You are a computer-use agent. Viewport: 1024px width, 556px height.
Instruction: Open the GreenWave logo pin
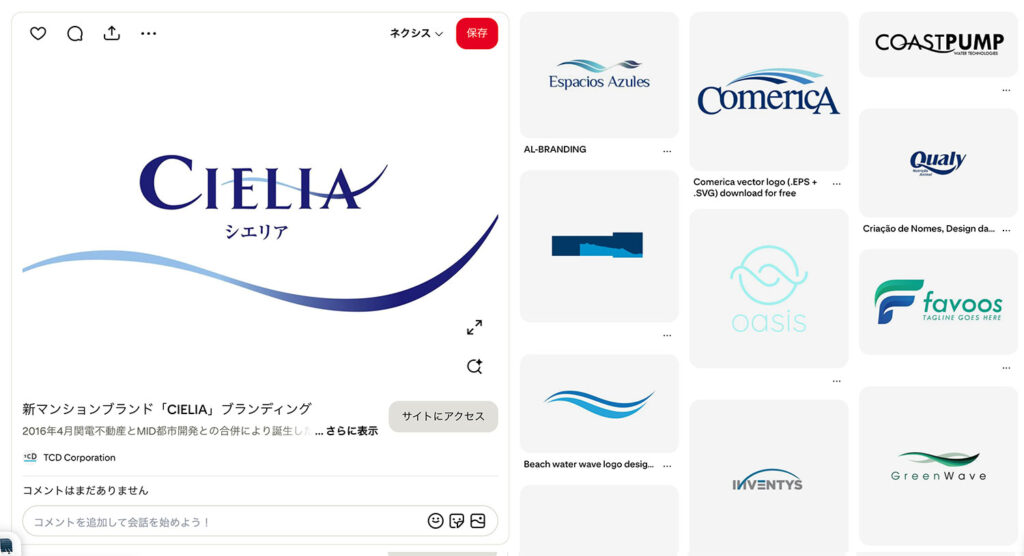(938, 465)
